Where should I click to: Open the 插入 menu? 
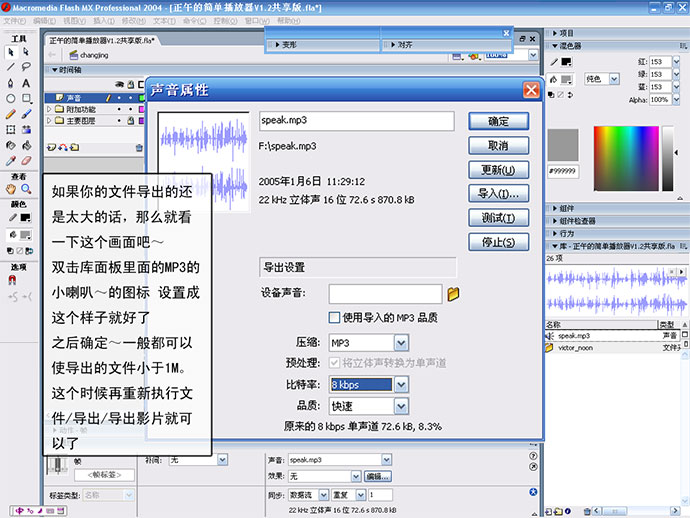point(104,21)
